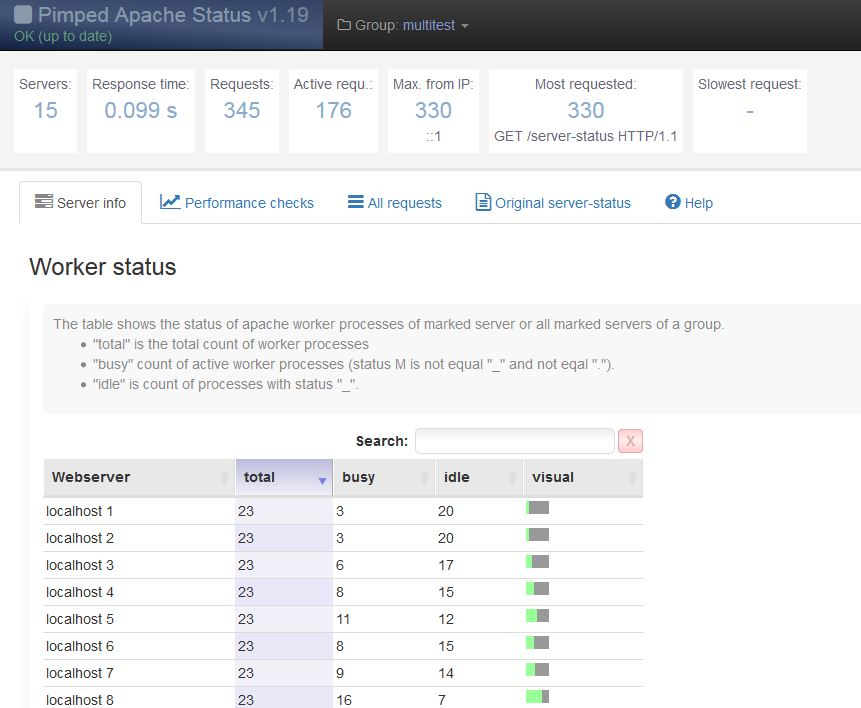Image resolution: width=861 pixels, height=708 pixels.
Task: Click the Help question mark icon
Action: pyautogui.click(x=673, y=202)
